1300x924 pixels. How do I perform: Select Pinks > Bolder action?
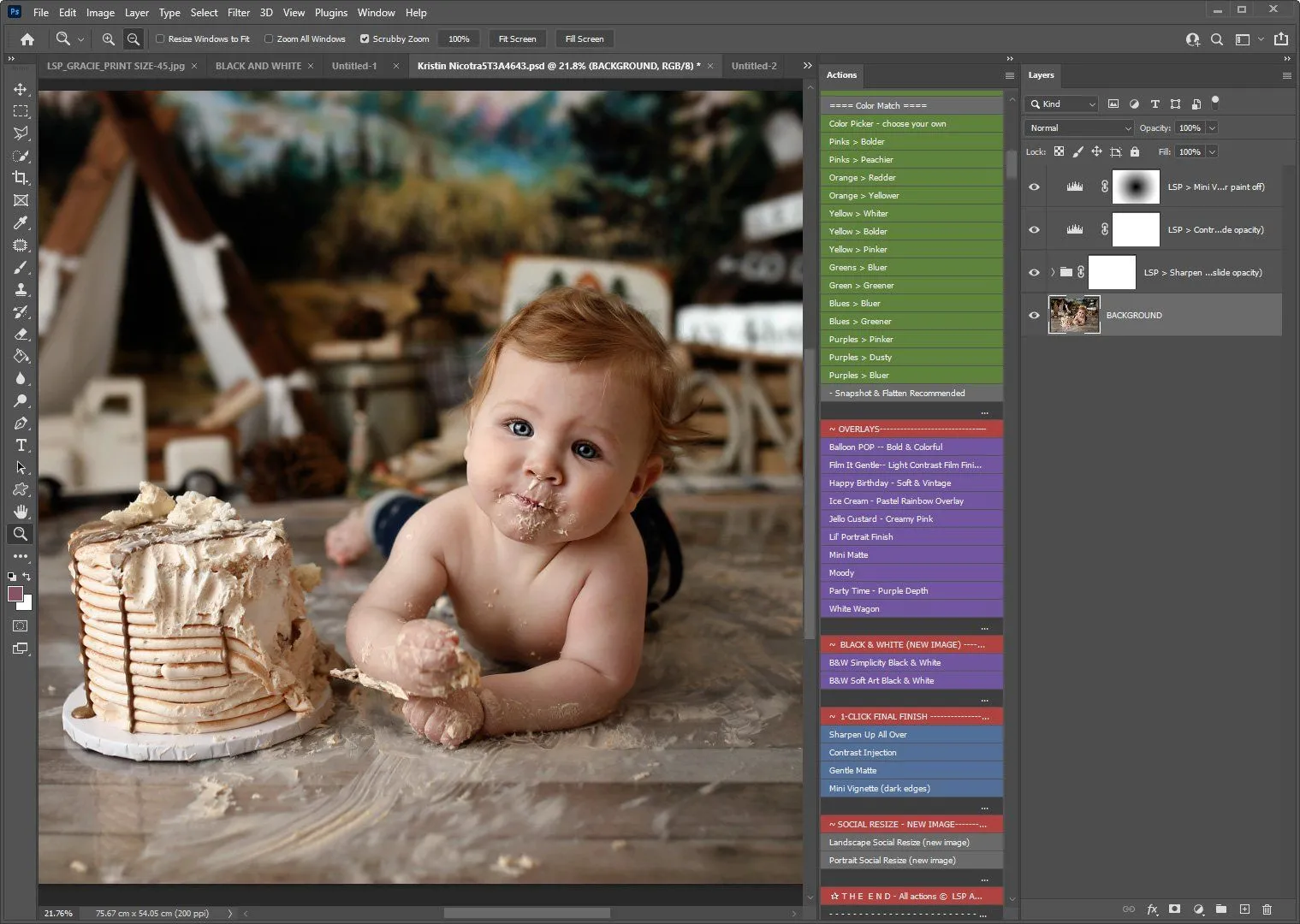[911, 141]
